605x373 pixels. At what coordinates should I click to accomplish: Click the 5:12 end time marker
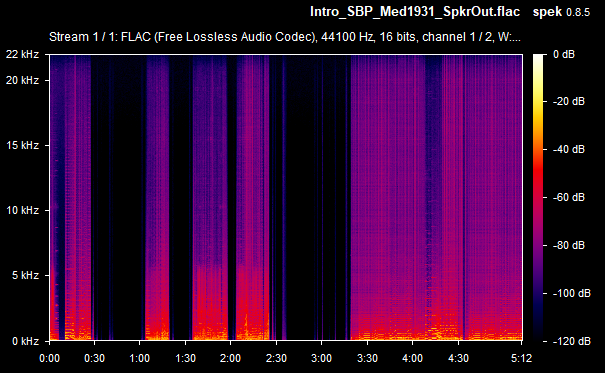coord(521,358)
